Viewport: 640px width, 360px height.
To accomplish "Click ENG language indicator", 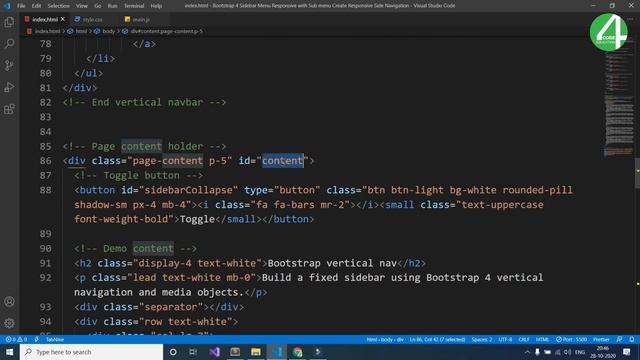I will click(x=580, y=352).
